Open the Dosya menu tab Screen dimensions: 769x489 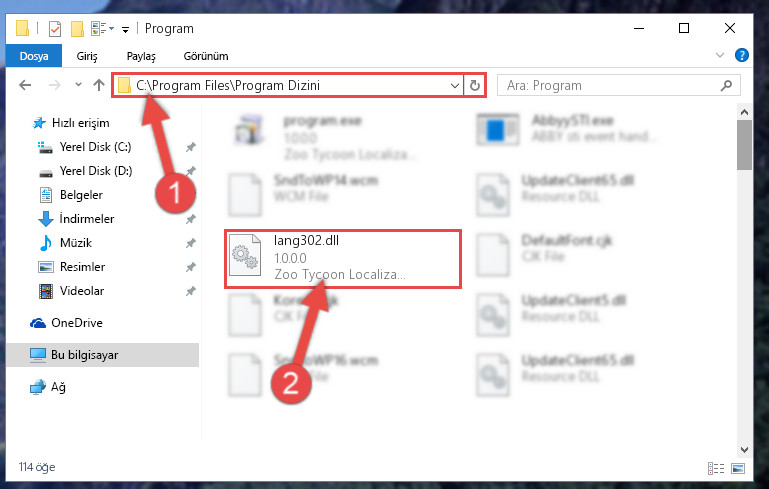click(x=34, y=56)
